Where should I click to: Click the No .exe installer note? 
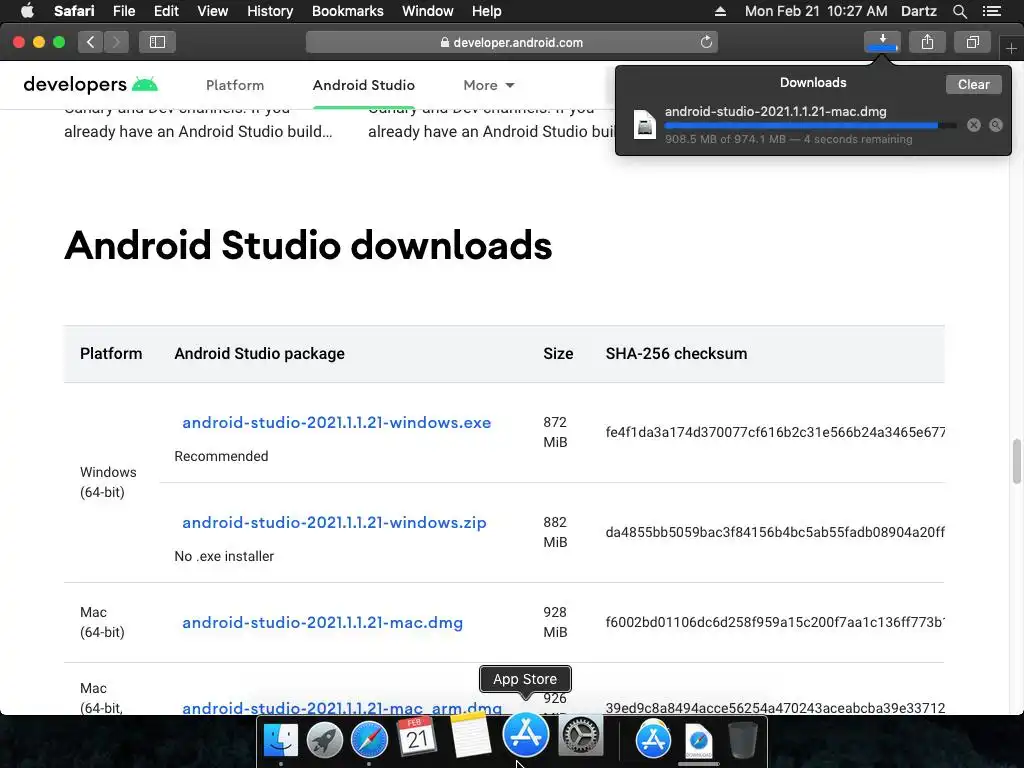pyautogui.click(x=224, y=556)
